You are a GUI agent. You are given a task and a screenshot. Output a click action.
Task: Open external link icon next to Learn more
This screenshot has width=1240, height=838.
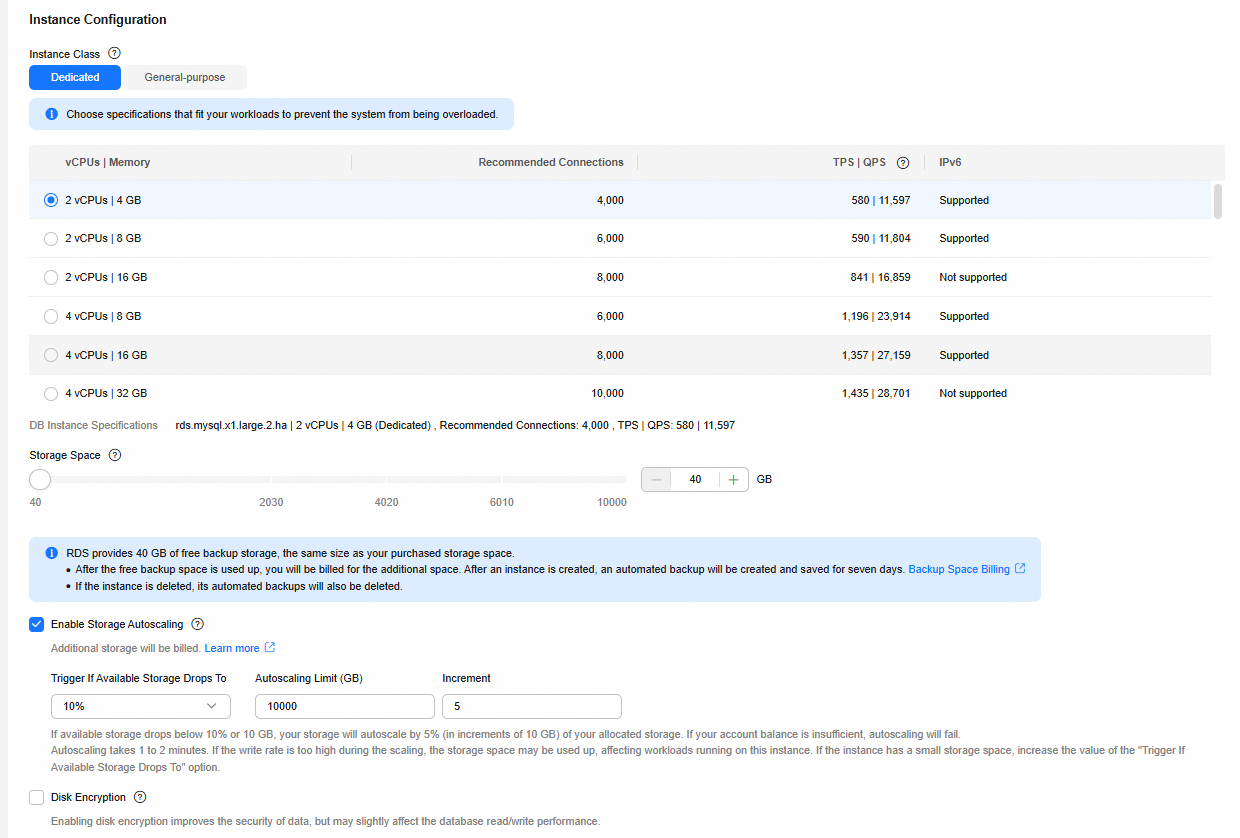point(270,648)
